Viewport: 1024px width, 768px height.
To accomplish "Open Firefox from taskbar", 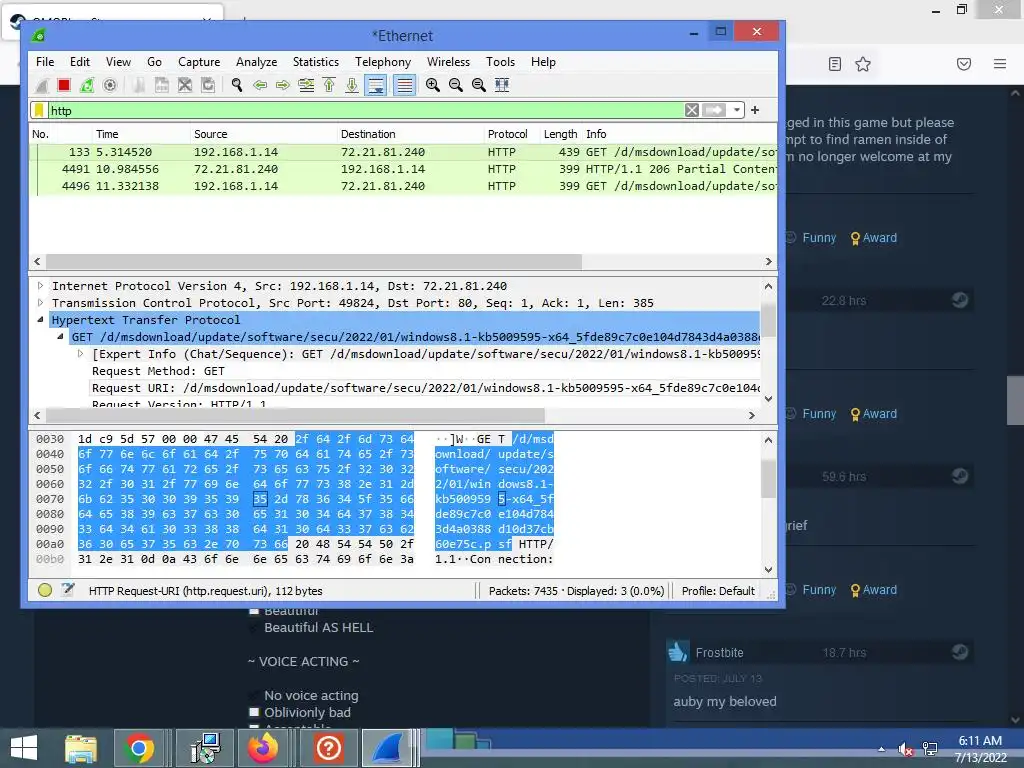I will (263, 748).
